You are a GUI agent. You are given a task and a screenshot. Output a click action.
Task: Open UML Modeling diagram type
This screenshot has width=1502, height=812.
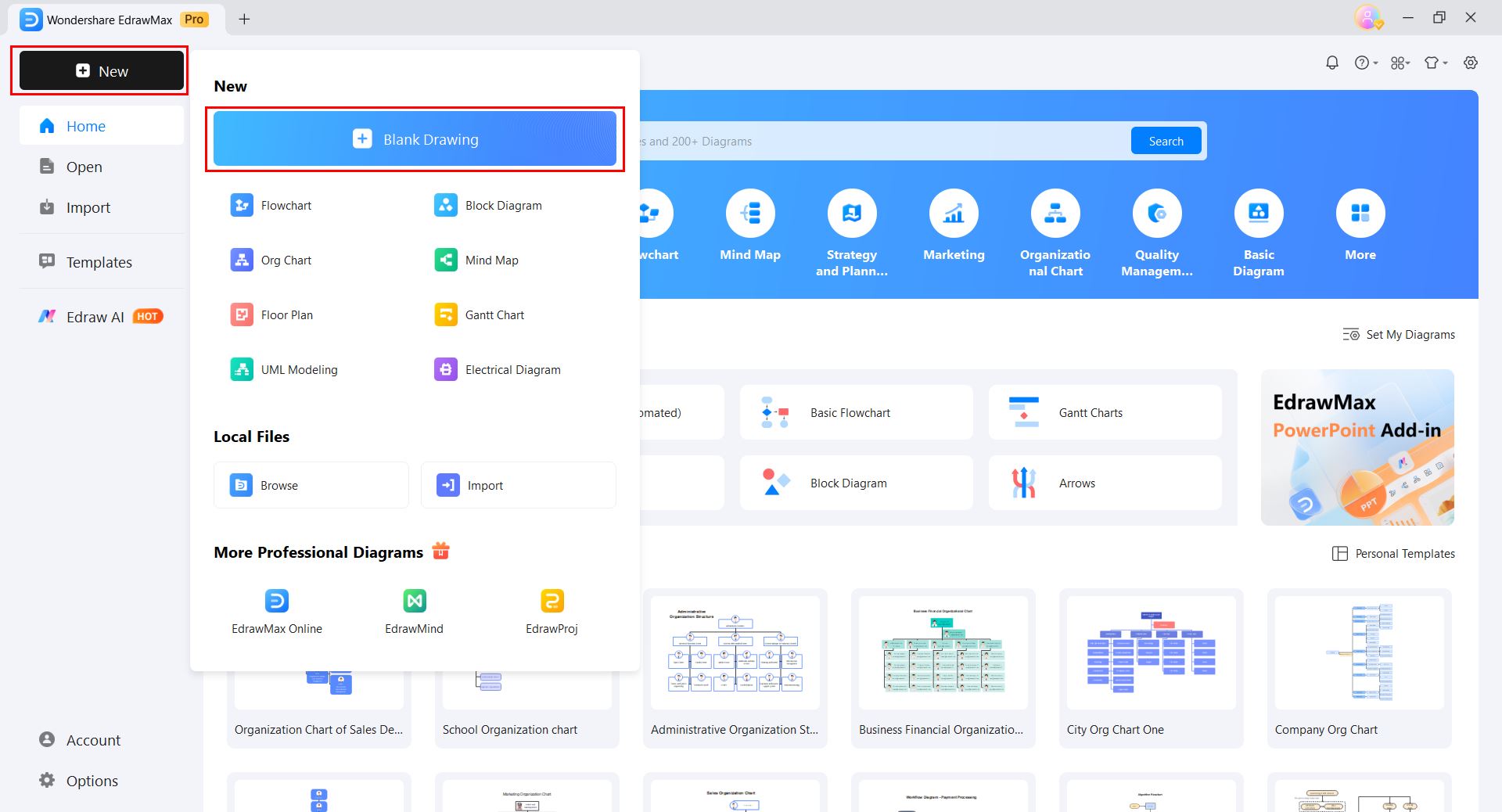pyautogui.click(x=284, y=370)
